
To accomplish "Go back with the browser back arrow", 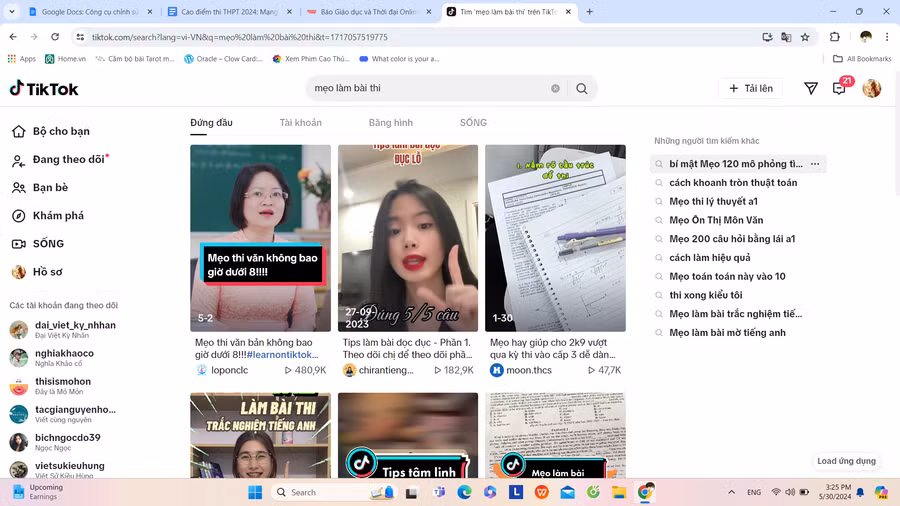I will click(13, 37).
